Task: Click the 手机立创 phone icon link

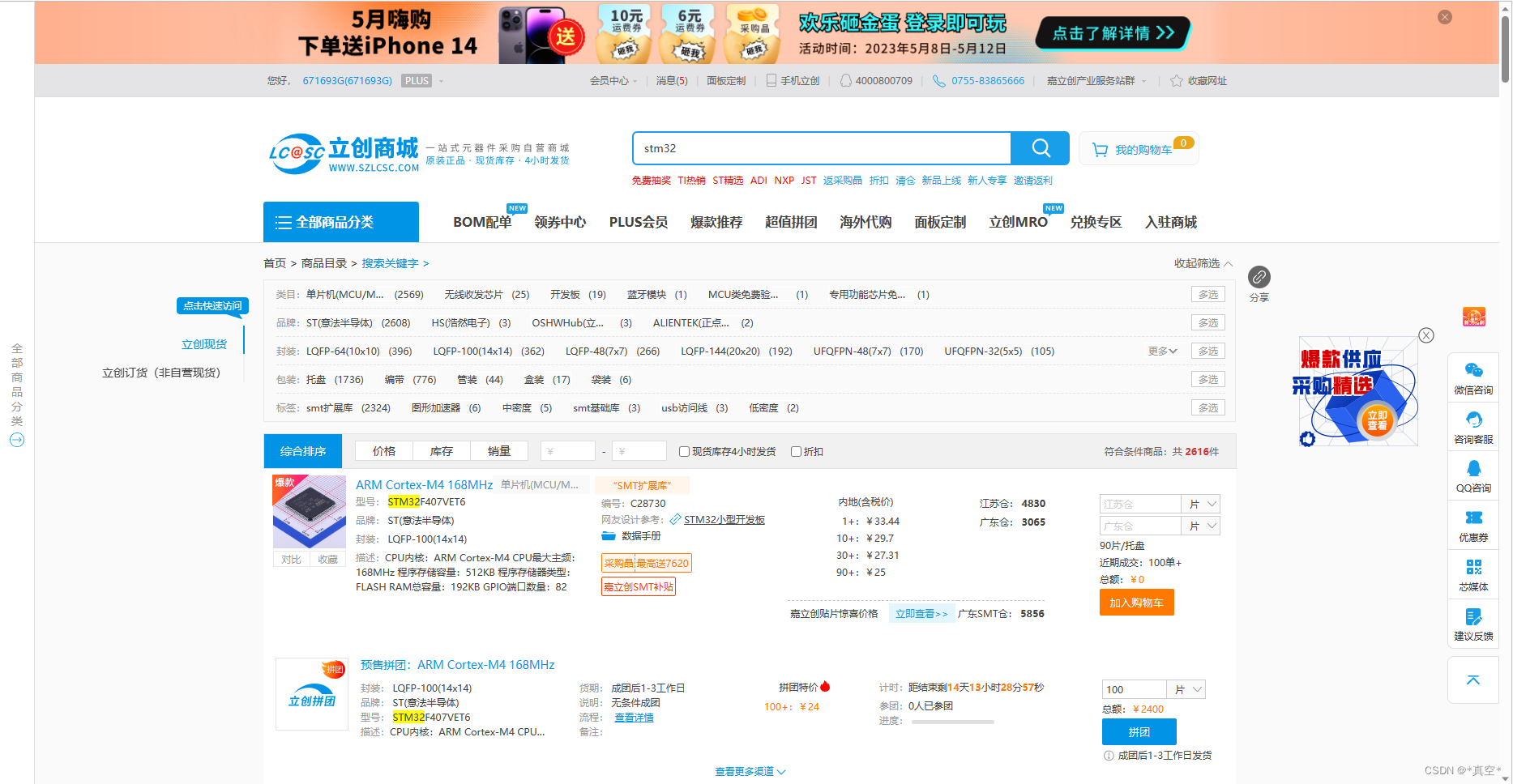Action: tap(771, 81)
